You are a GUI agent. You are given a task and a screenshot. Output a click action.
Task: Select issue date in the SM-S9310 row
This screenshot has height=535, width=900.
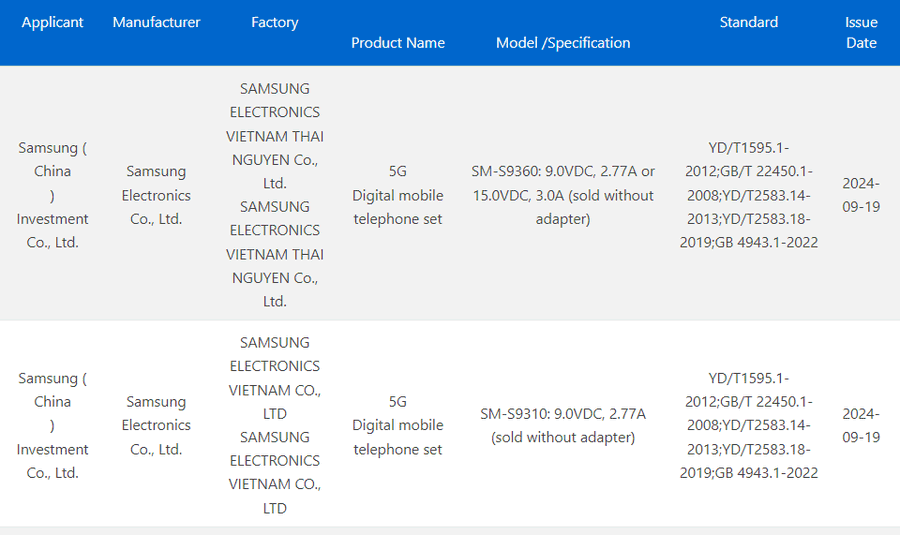point(861,425)
